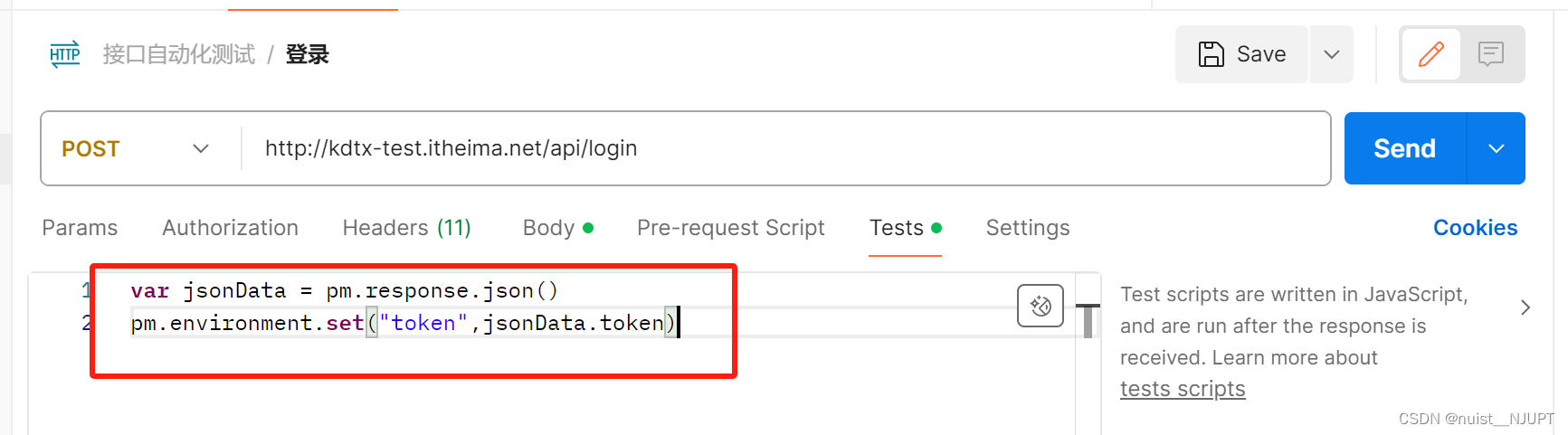The width and height of the screenshot is (1568, 435).
Task: Open the Cookies link
Action: pyautogui.click(x=1475, y=228)
